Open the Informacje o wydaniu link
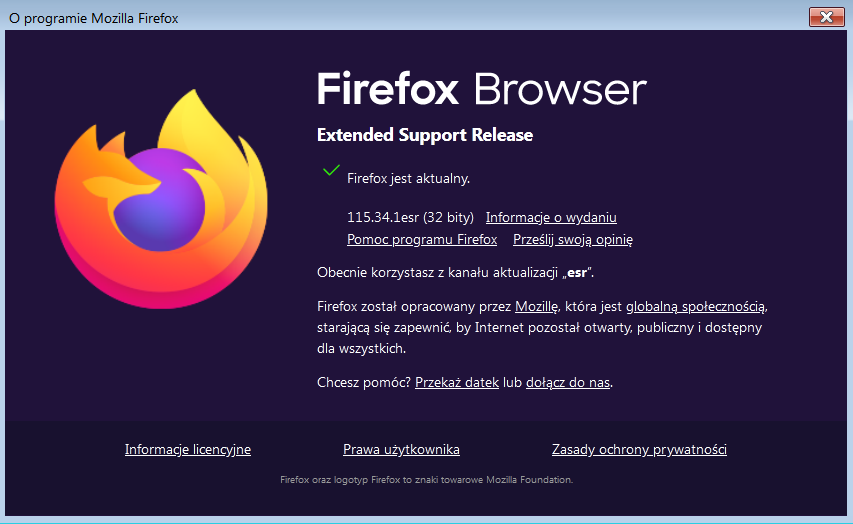The width and height of the screenshot is (853, 524). (551, 218)
